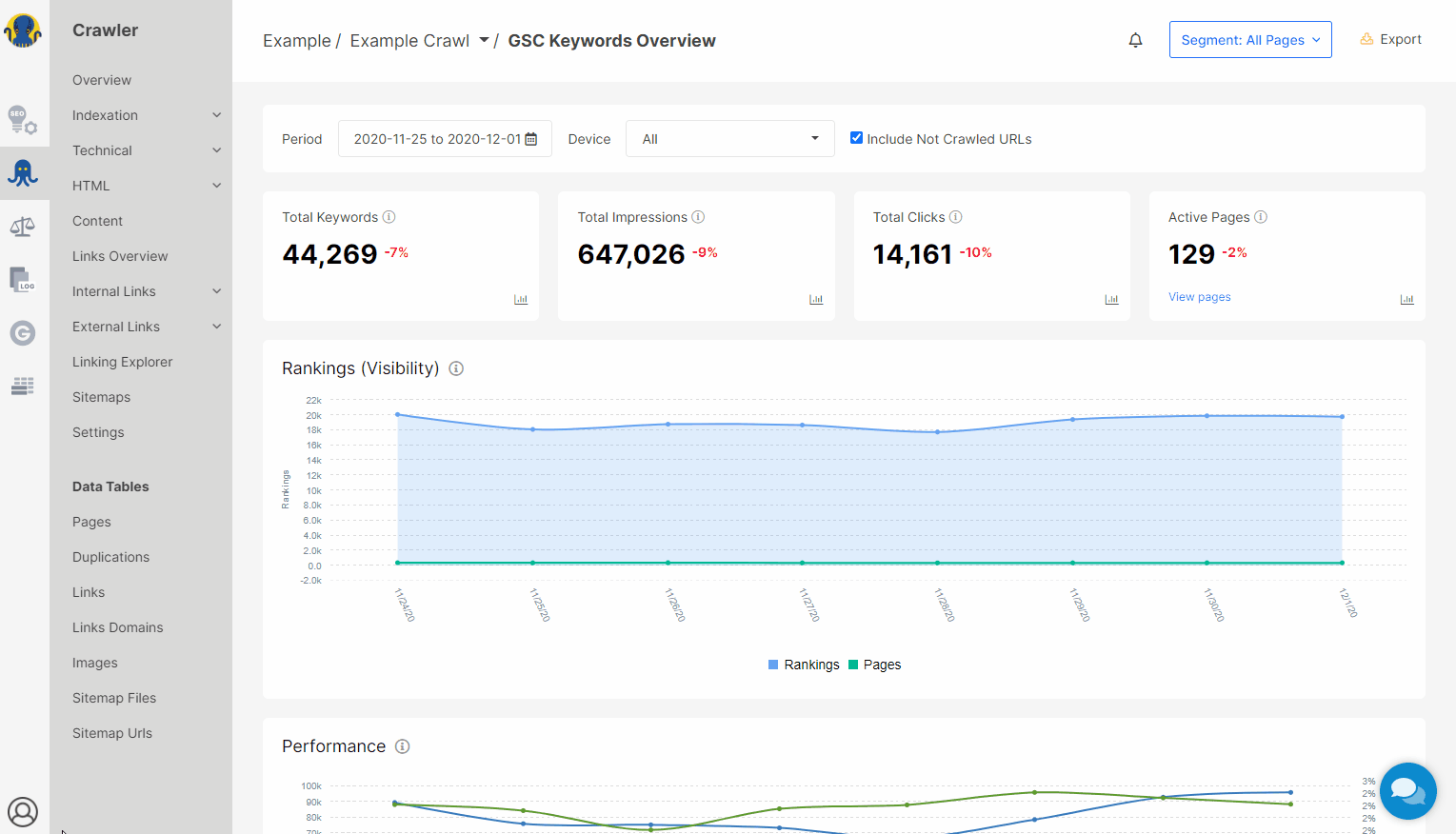Open the Sitemap Files data table

pyautogui.click(x=114, y=698)
